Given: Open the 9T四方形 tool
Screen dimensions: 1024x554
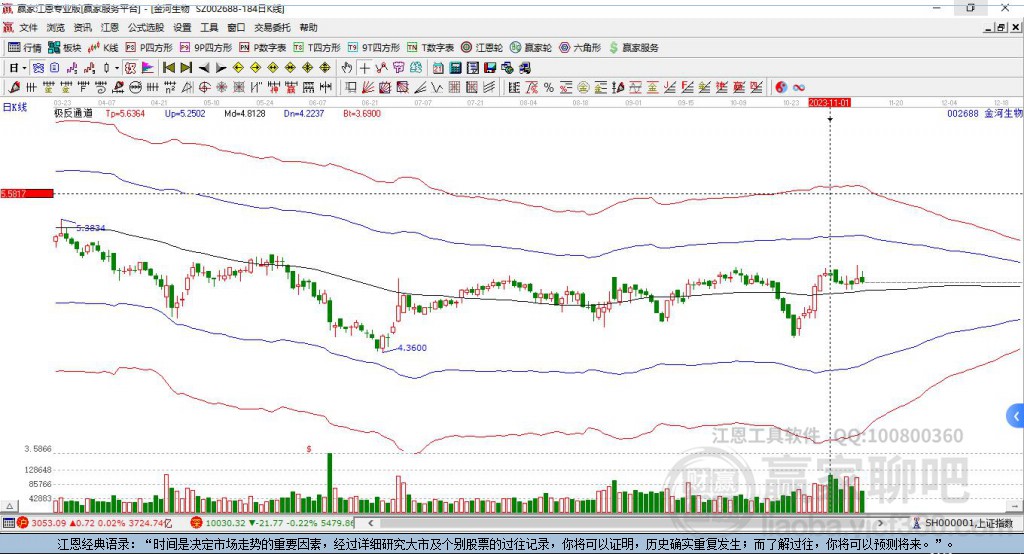Looking at the screenshot, I should pyautogui.click(x=374, y=48).
